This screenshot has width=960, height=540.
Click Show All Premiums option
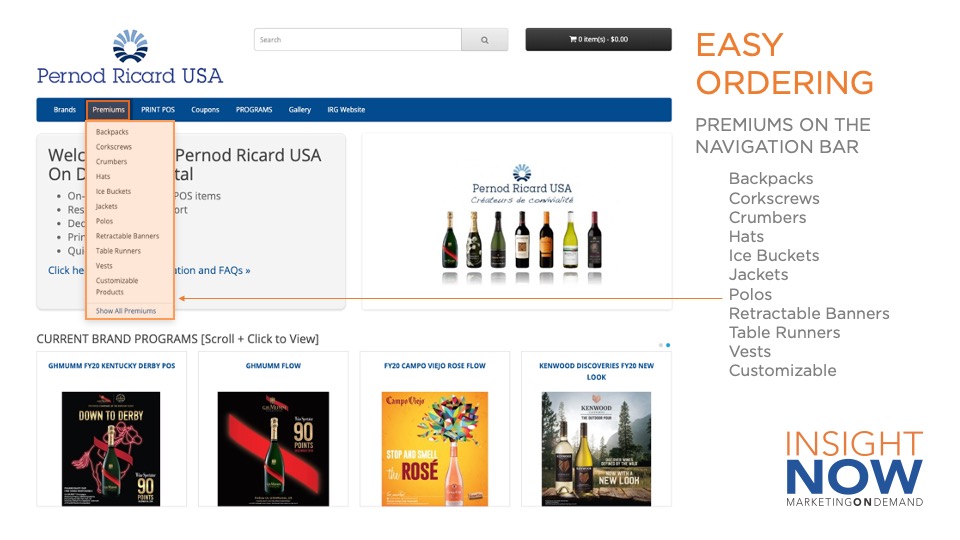126,311
